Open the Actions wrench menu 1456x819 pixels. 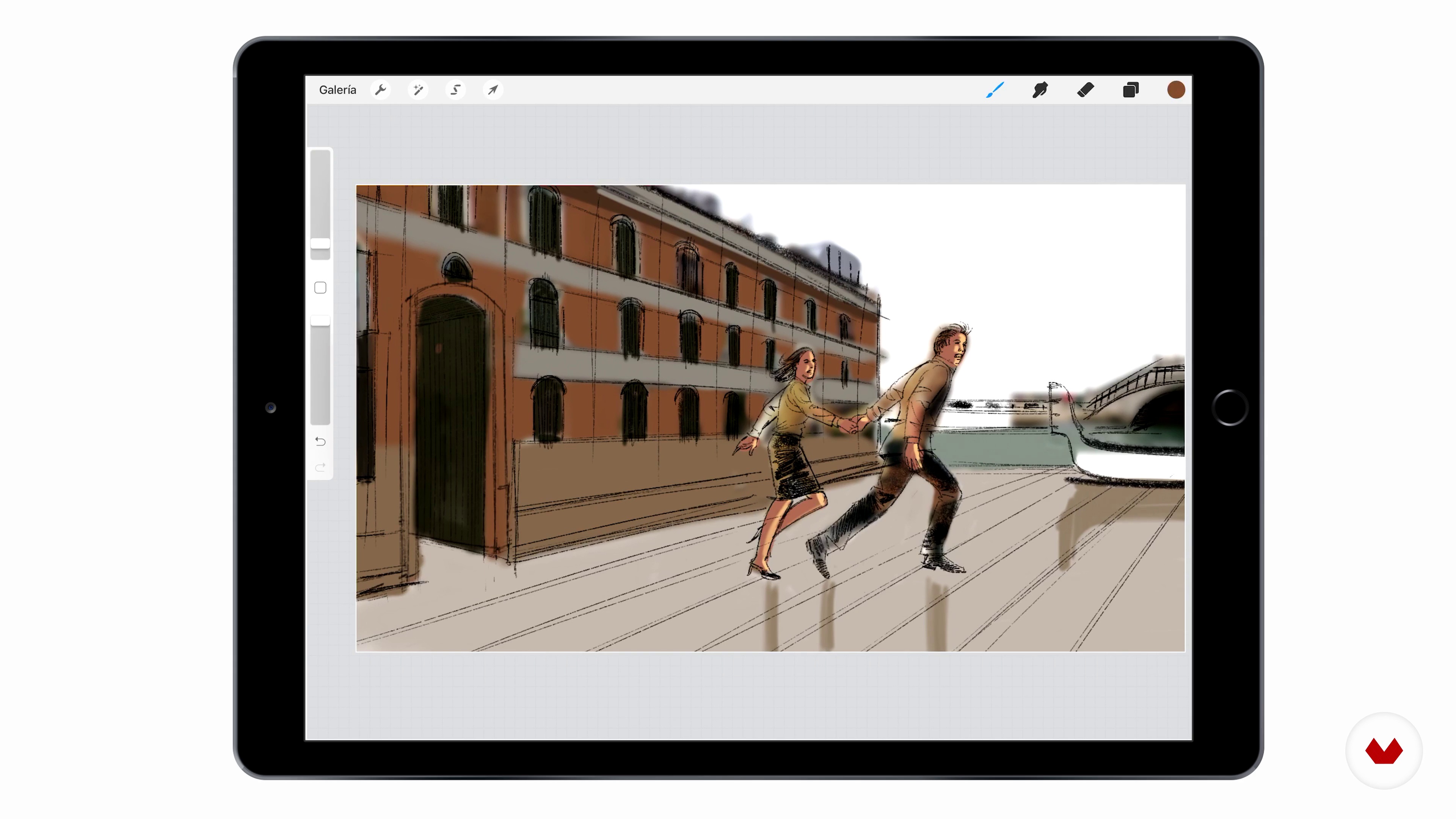pyautogui.click(x=380, y=90)
